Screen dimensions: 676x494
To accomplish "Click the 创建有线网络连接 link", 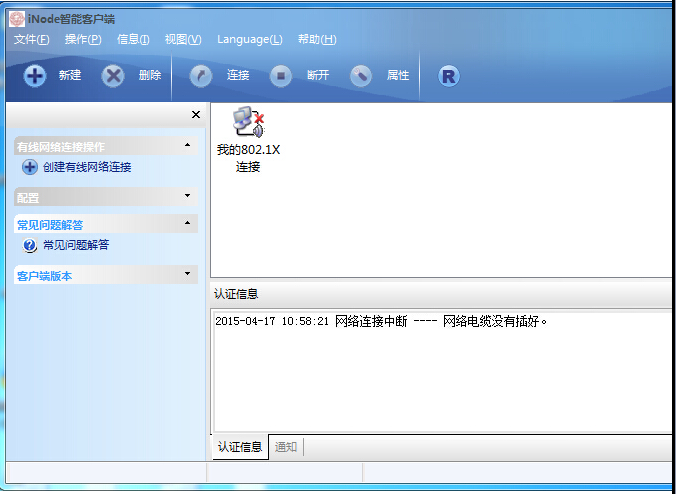I will [87, 167].
